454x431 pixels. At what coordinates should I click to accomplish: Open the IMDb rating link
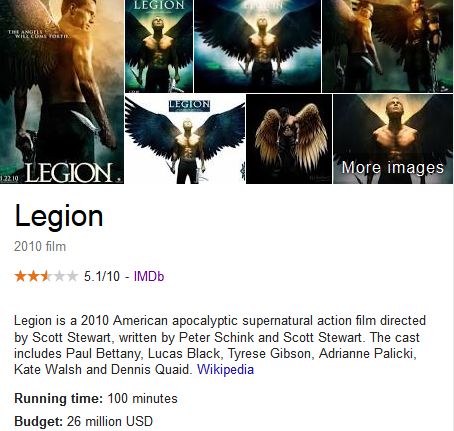click(149, 276)
